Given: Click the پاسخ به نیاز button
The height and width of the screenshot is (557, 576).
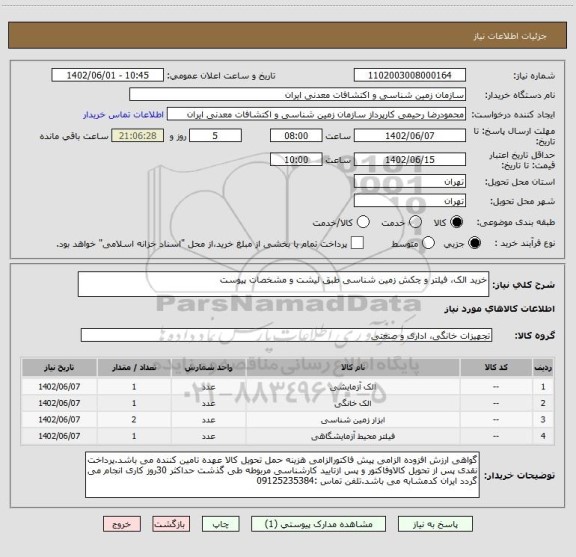Looking at the screenshot, I should click(x=435, y=524).
